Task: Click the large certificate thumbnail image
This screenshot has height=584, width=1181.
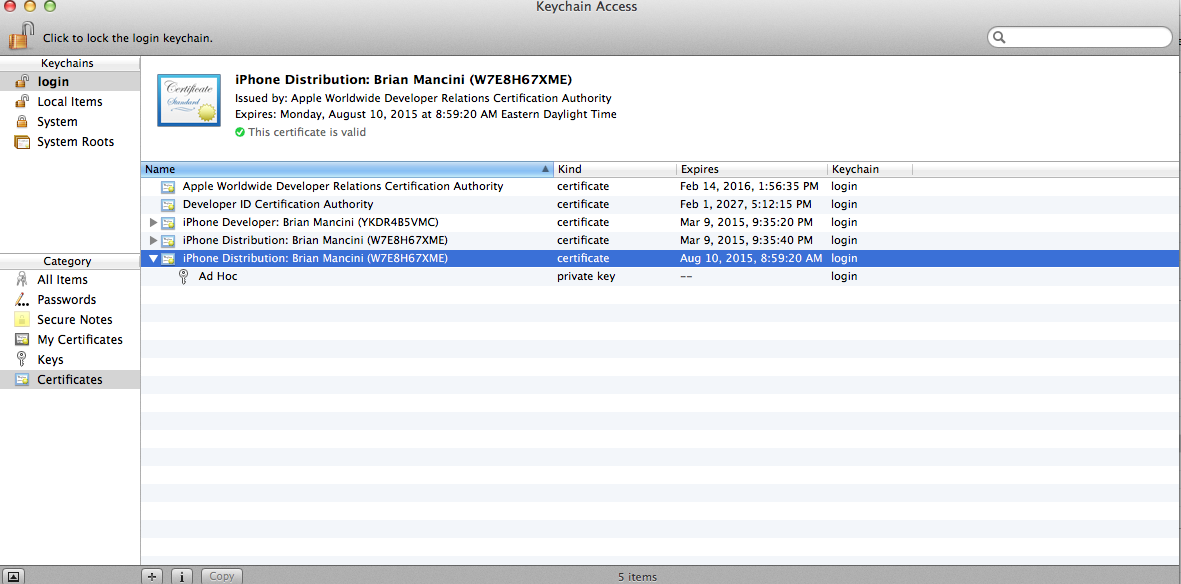Action: point(189,100)
